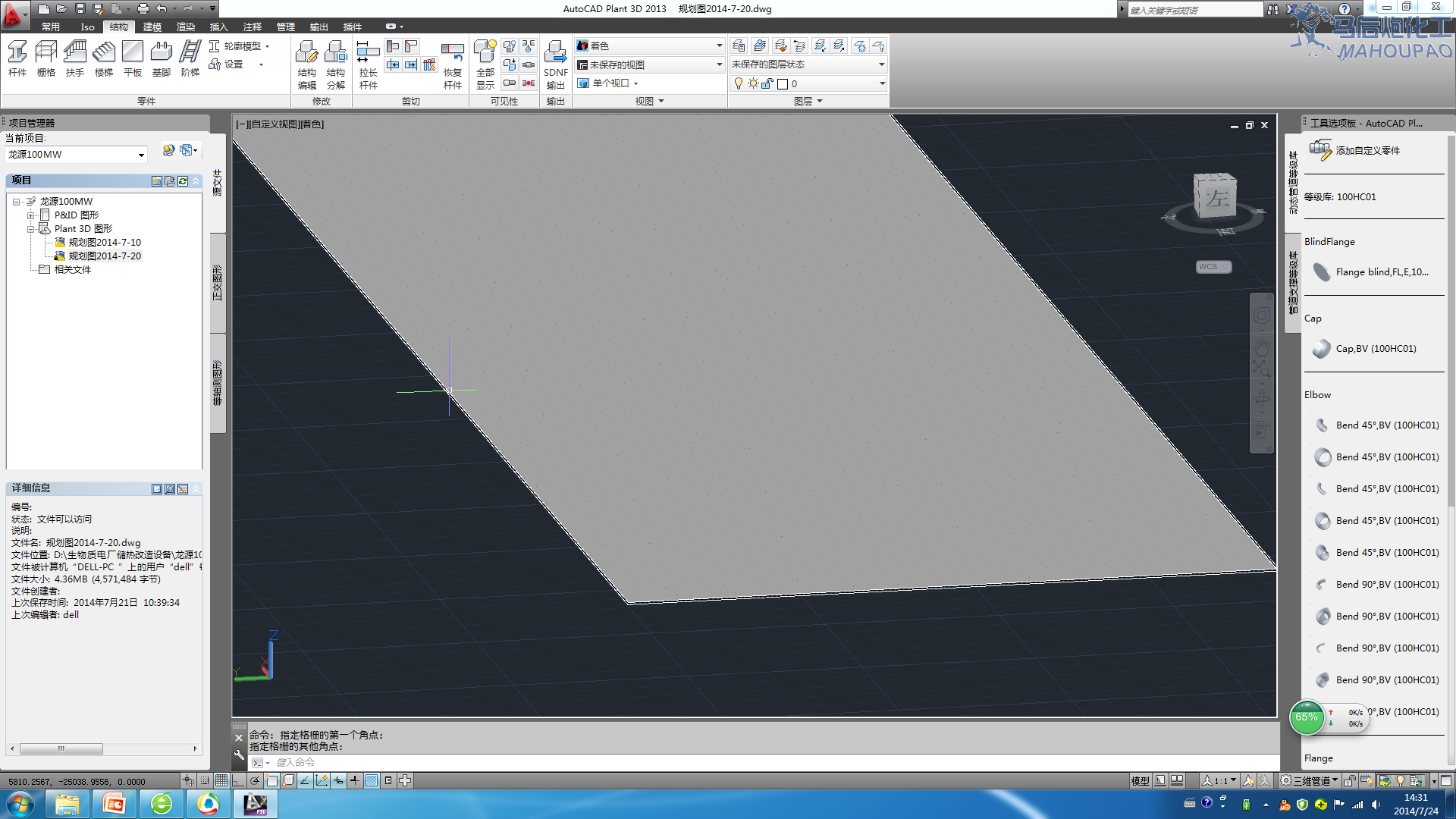Click the command line input field

tap(764, 762)
